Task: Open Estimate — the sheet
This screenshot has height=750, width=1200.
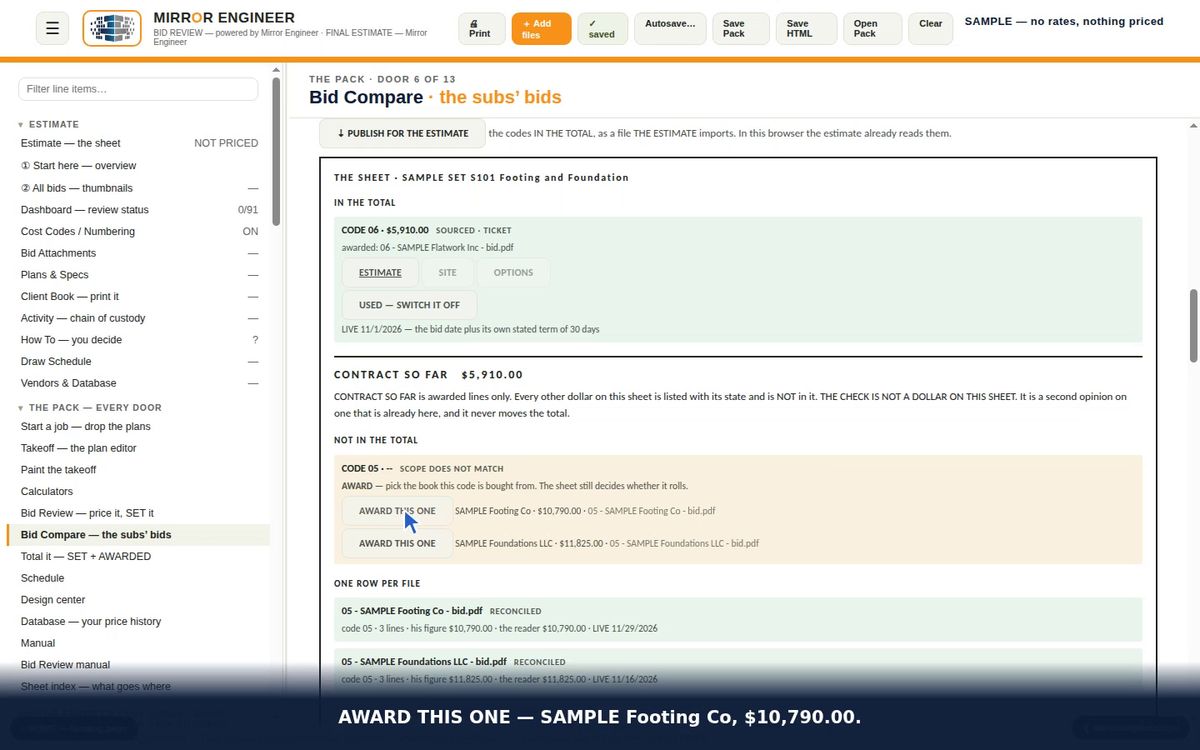Action: [139, 143]
